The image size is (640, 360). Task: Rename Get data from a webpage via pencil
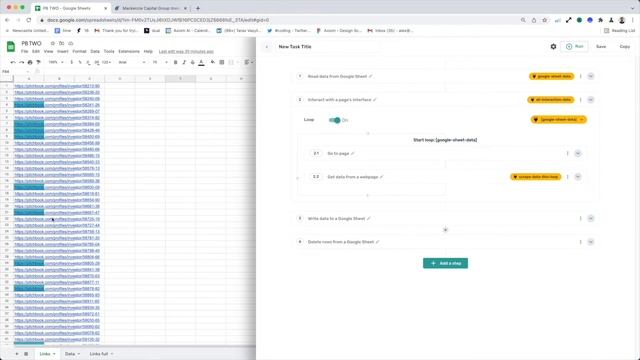(x=382, y=177)
